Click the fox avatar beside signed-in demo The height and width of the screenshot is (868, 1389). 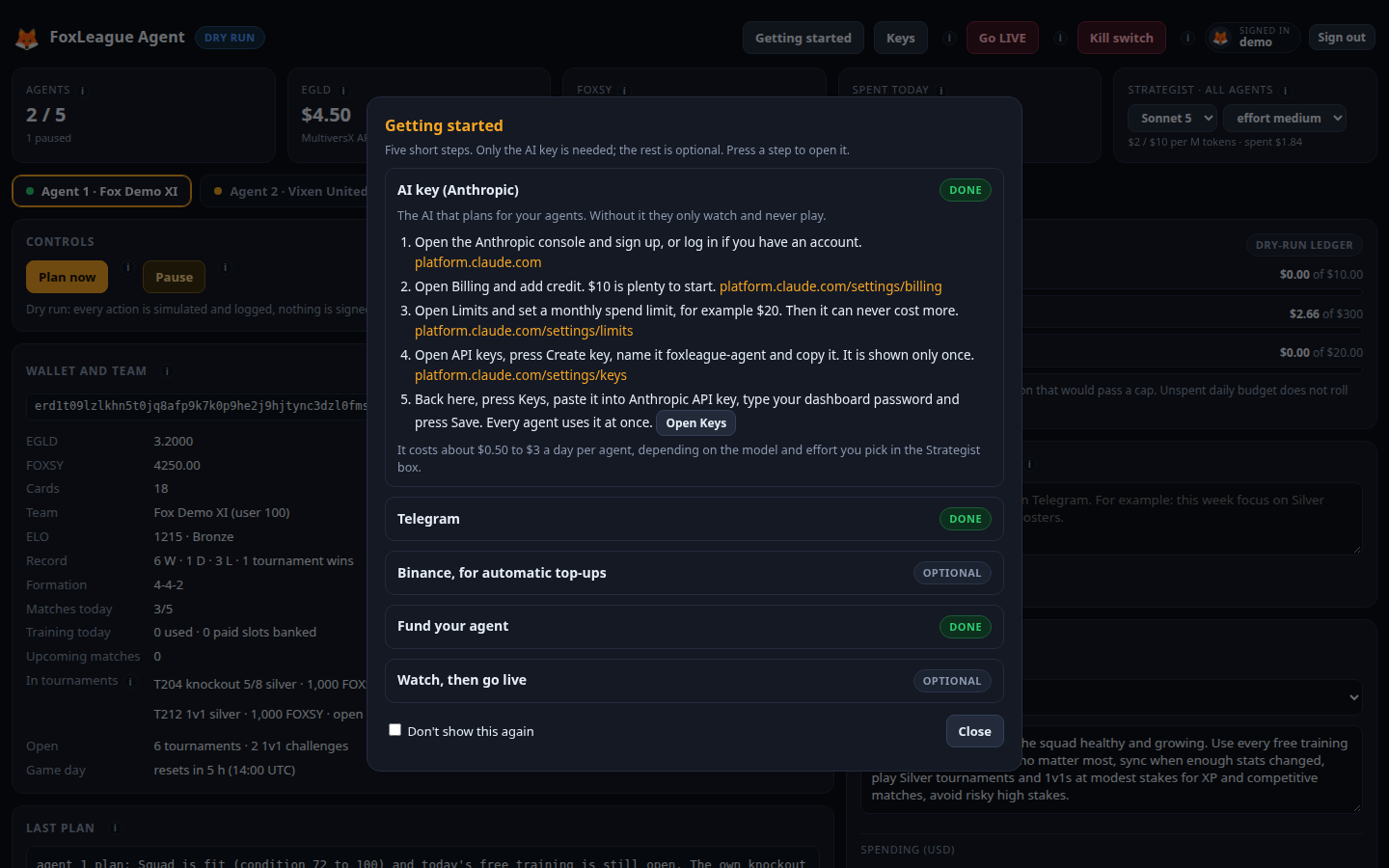coord(1220,38)
